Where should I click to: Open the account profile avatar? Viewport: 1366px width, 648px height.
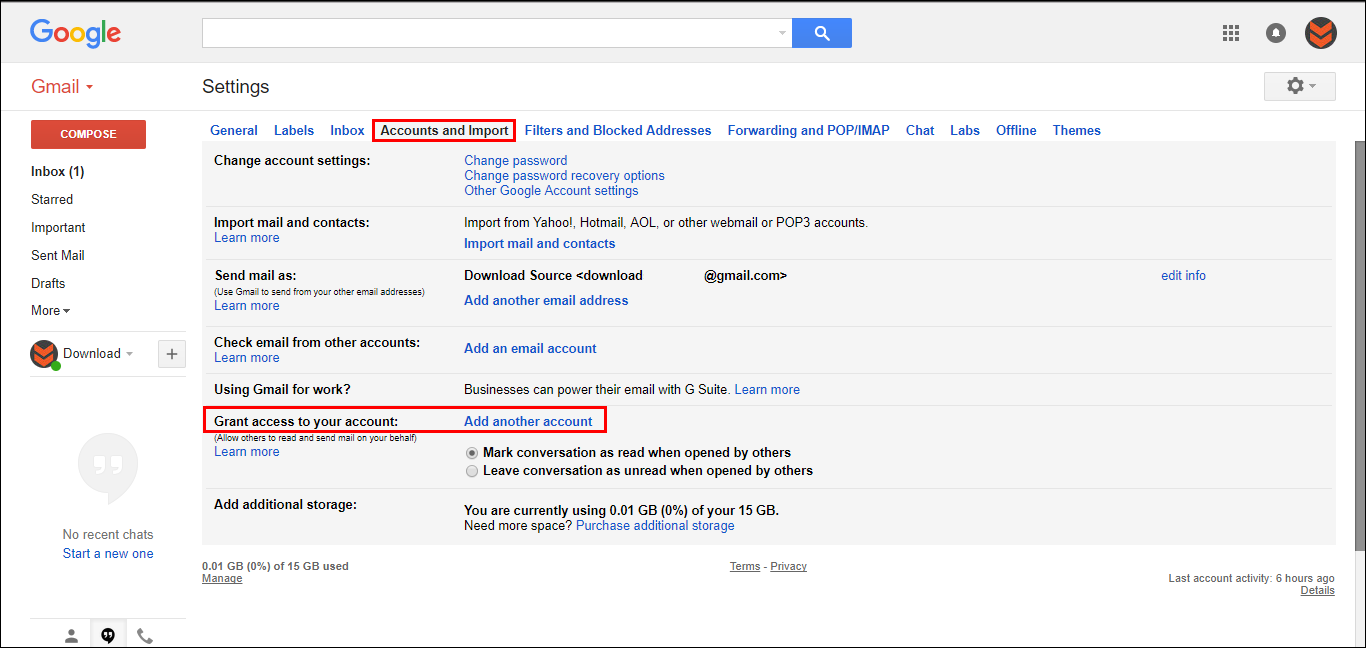1321,33
